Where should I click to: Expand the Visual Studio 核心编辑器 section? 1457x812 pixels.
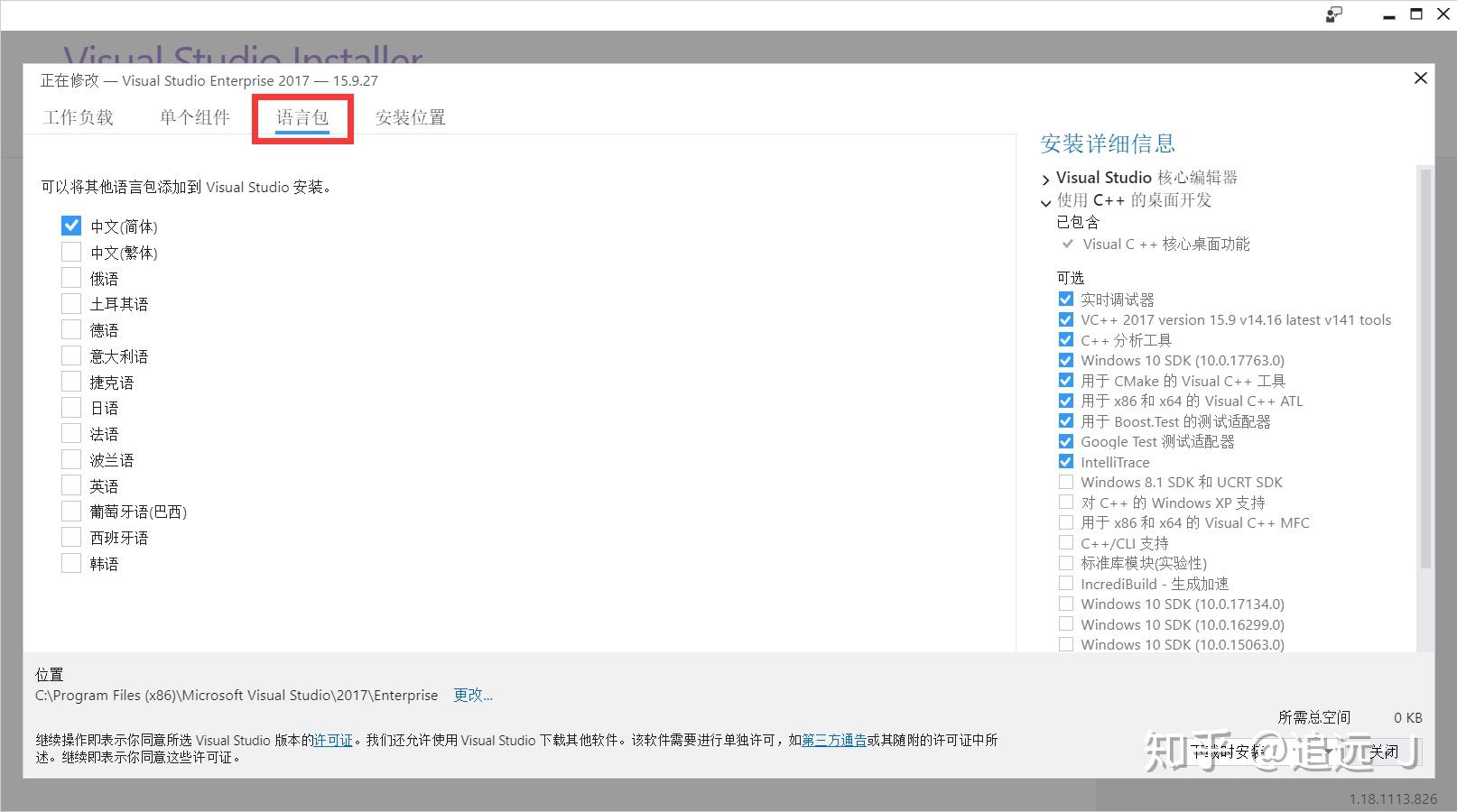click(x=1045, y=179)
